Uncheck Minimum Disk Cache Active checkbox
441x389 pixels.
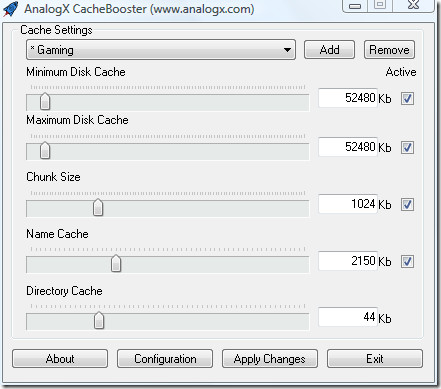(407, 98)
